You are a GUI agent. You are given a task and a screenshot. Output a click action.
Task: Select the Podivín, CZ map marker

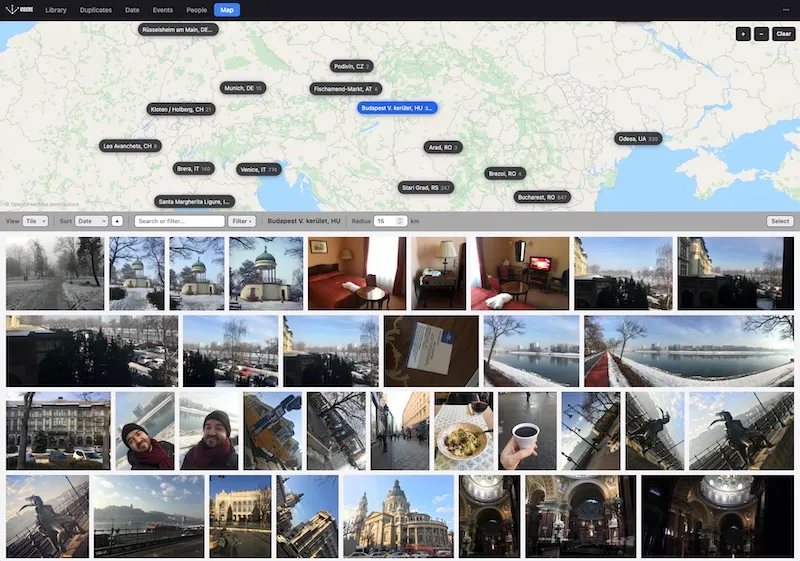(352, 66)
